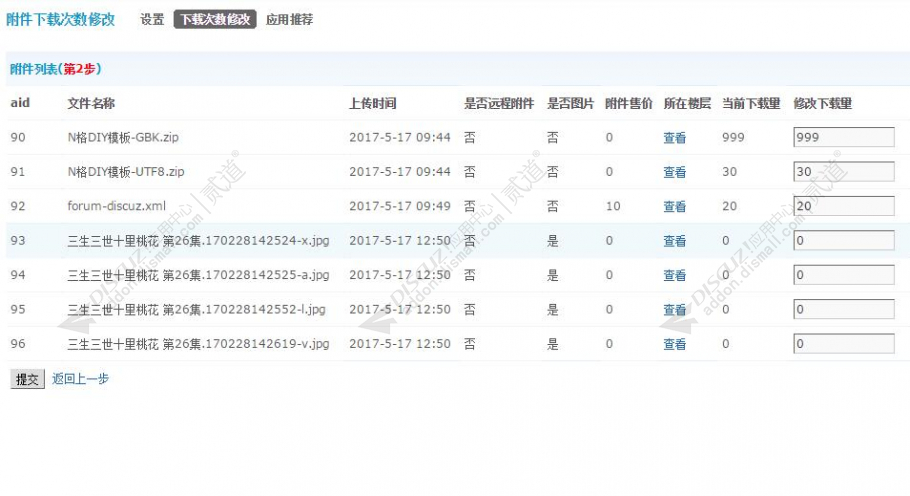Viewport: 910px width, 496px height.
Task: Click 查看 link in aid 96 row
Action: [x=674, y=344]
